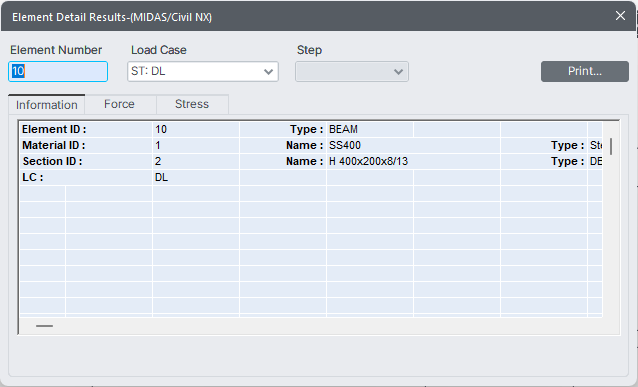Select the 'Section ID :' label cell
This screenshot has width=638, height=387.
click(x=86, y=162)
